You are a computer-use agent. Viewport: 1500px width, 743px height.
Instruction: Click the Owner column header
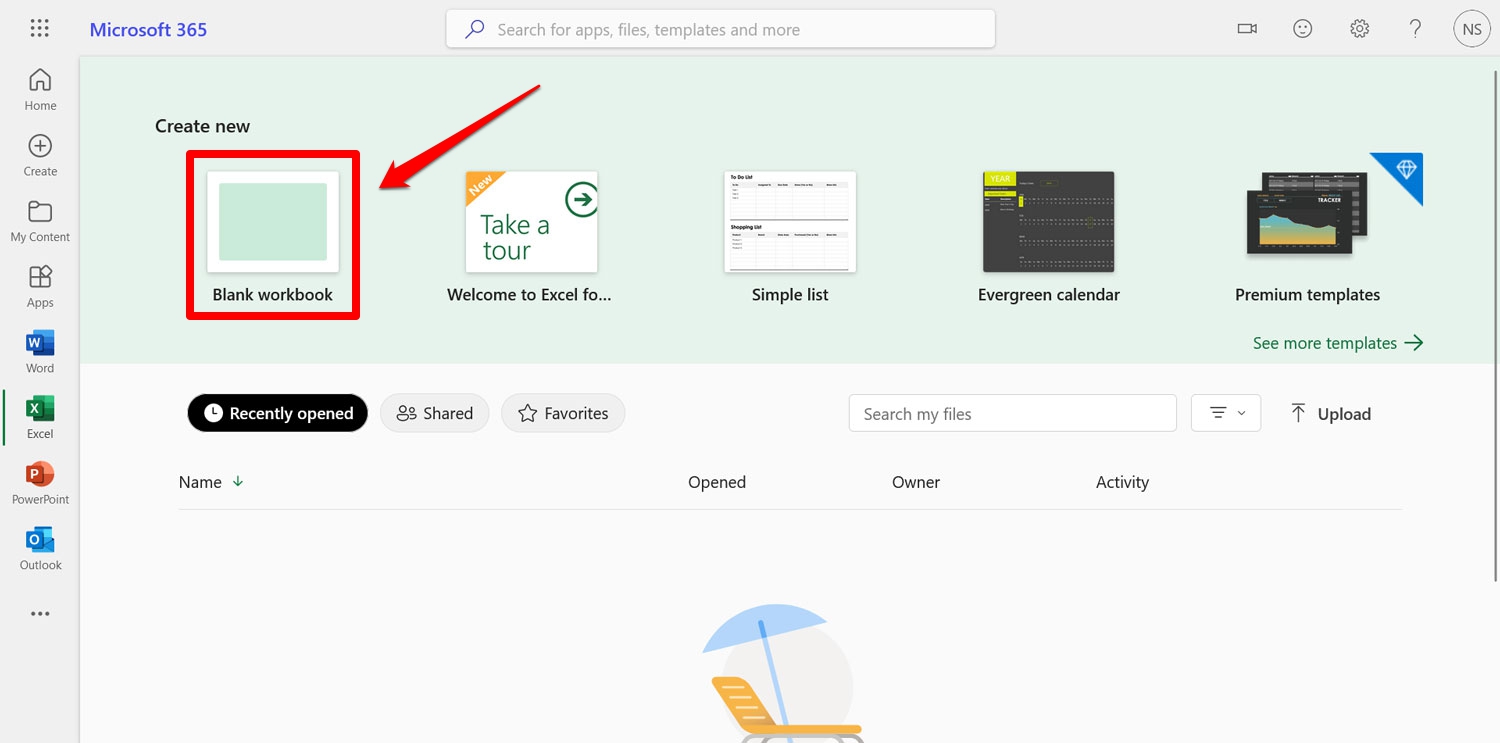coord(916,482)
